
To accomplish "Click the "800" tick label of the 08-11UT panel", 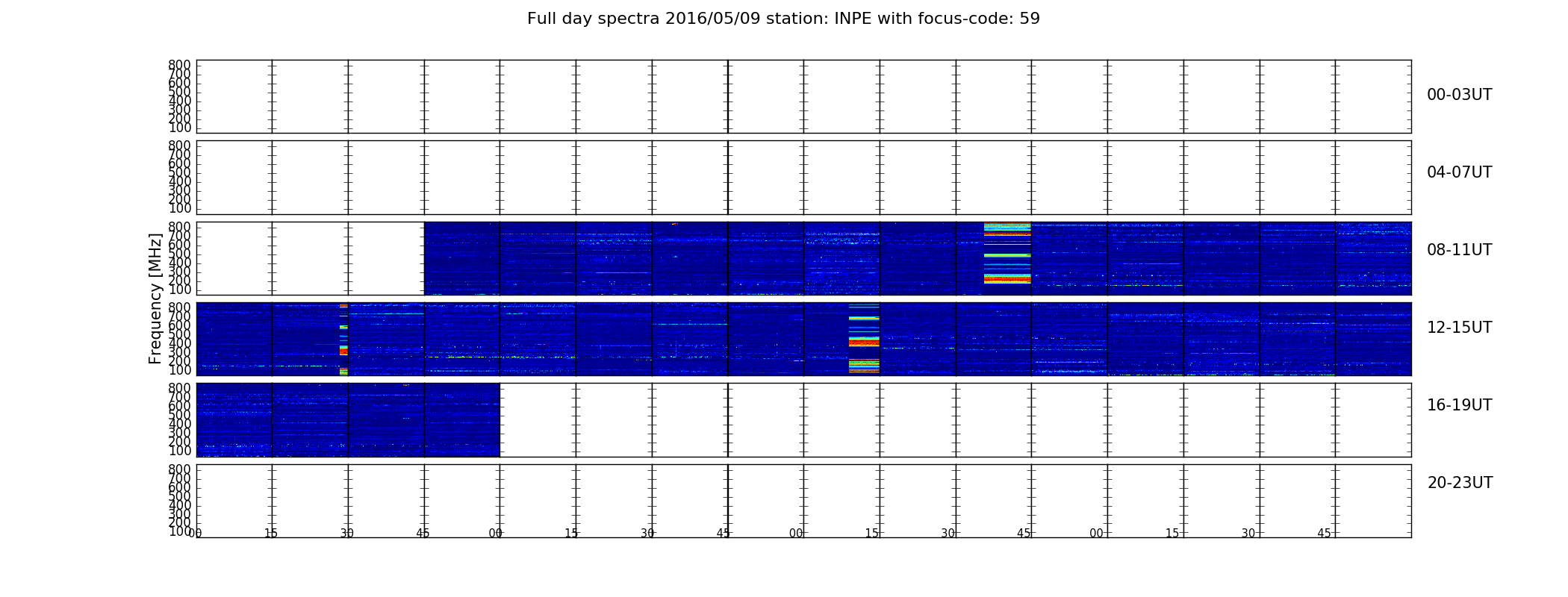I will 179,227.
